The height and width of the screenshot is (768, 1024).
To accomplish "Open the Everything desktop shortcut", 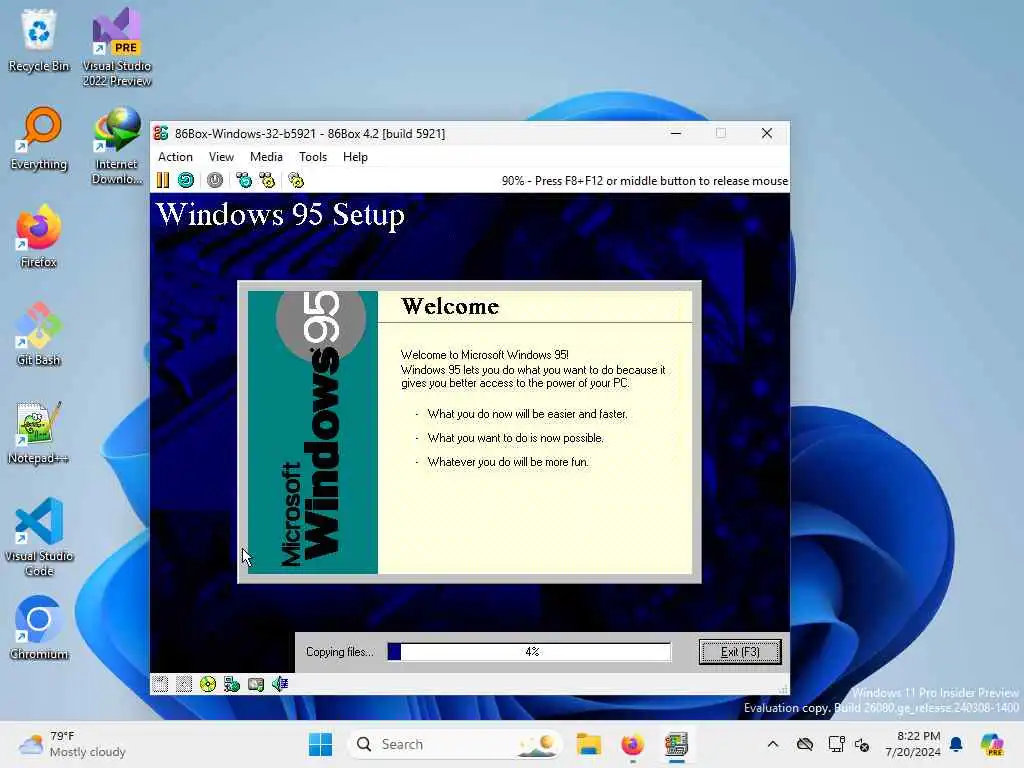I will coord(39,139).
